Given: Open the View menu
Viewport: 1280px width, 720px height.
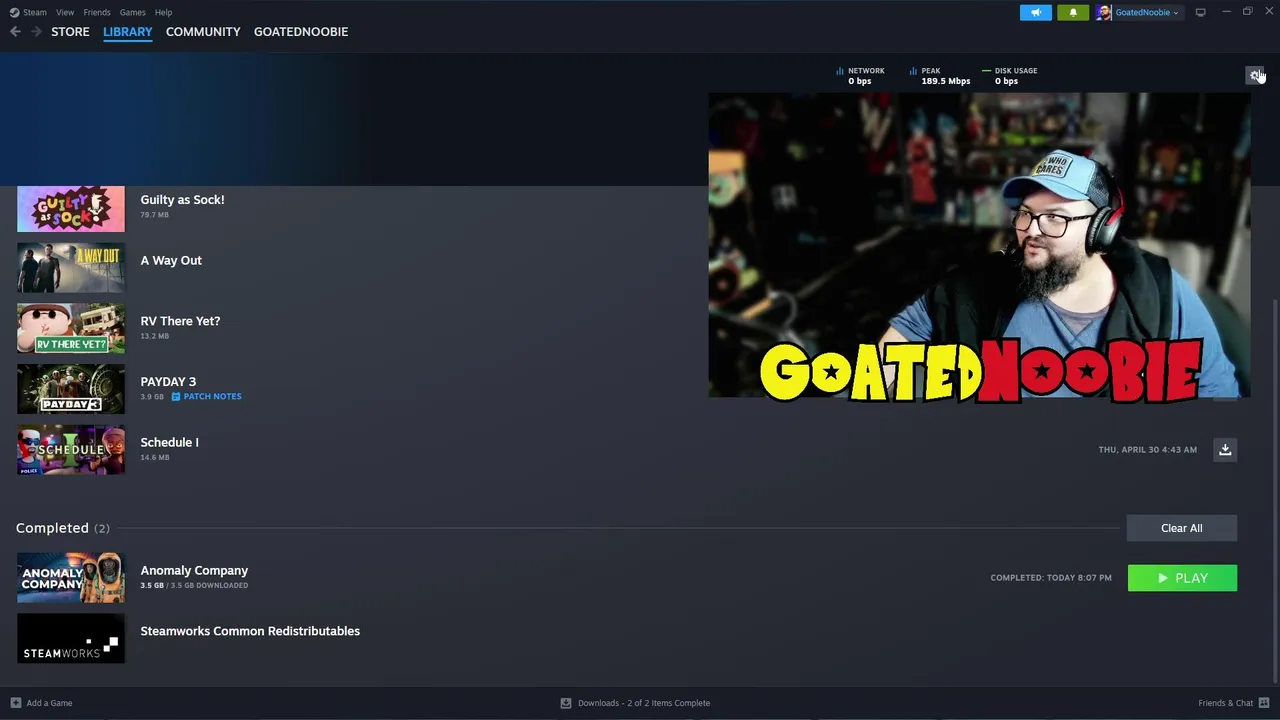Looking at the screenshot, I should [65, 12].
